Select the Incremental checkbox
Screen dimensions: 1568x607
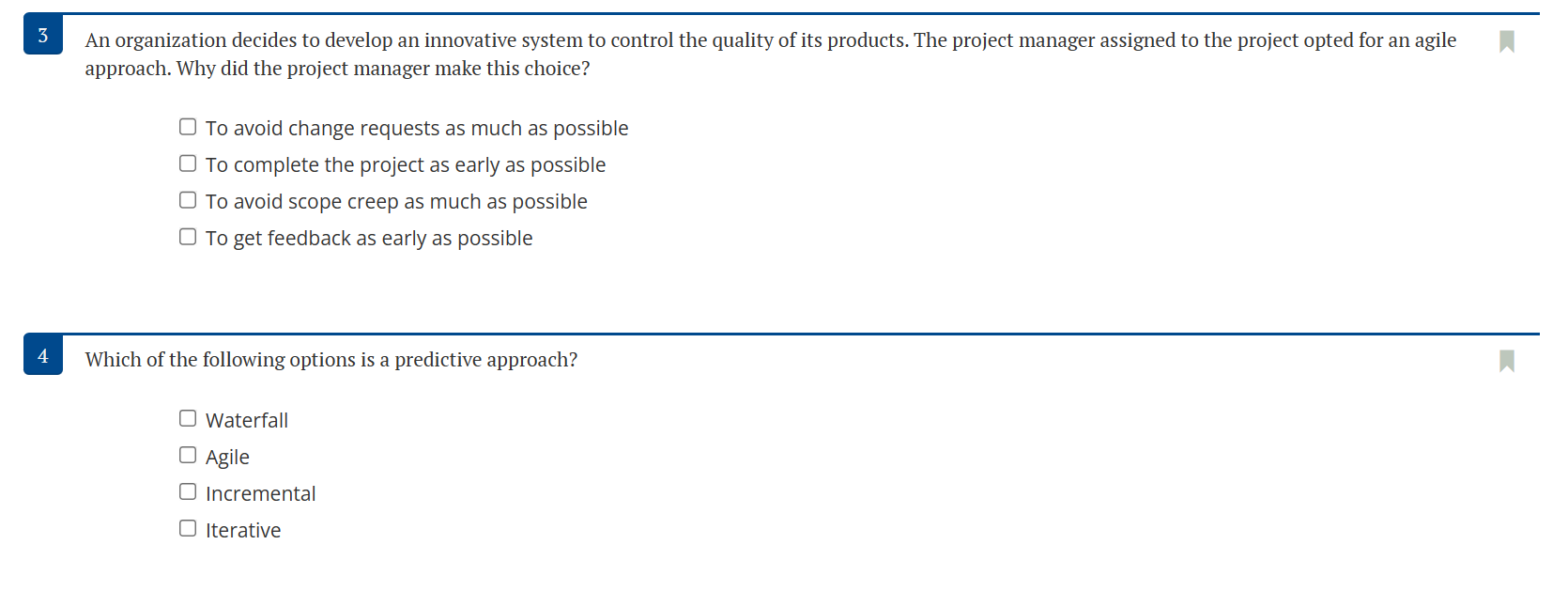(x=188, y=490)
